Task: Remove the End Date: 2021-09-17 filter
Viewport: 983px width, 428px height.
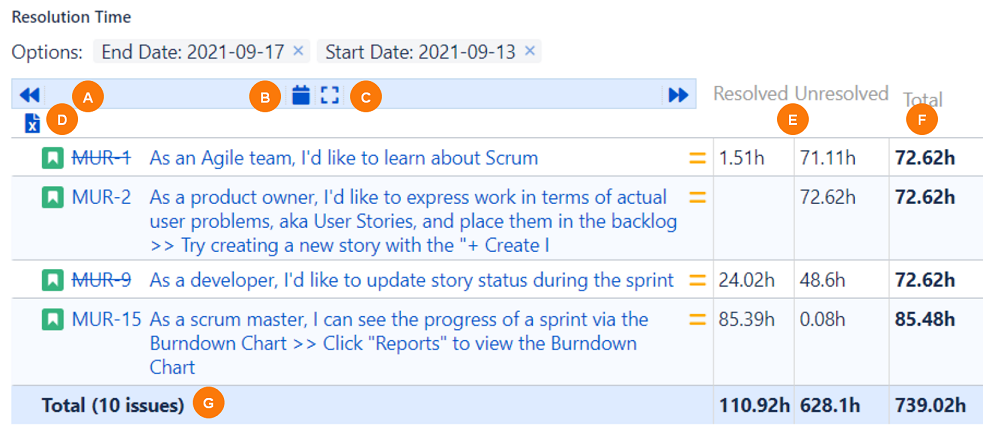Action: pyautogui.click(x=299, y=51)
